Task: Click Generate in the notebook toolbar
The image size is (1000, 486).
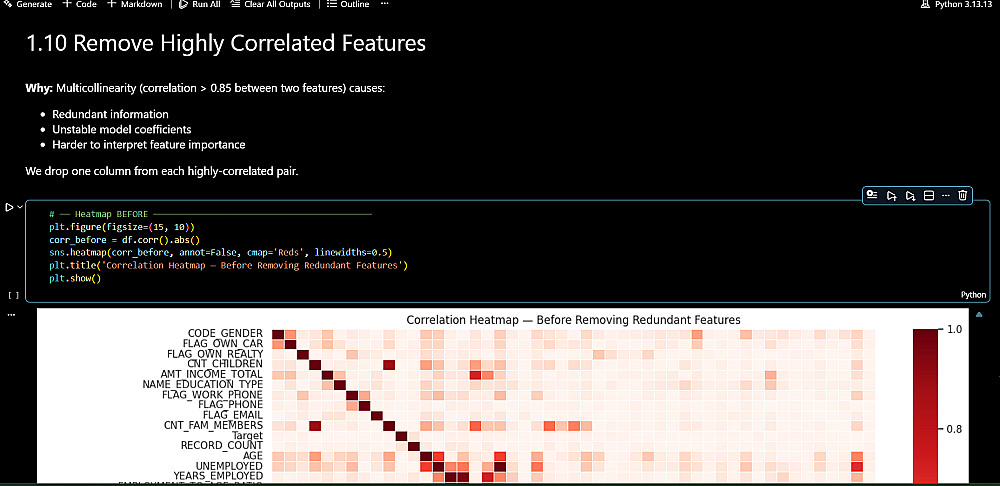Action: (x=28, y=5)
